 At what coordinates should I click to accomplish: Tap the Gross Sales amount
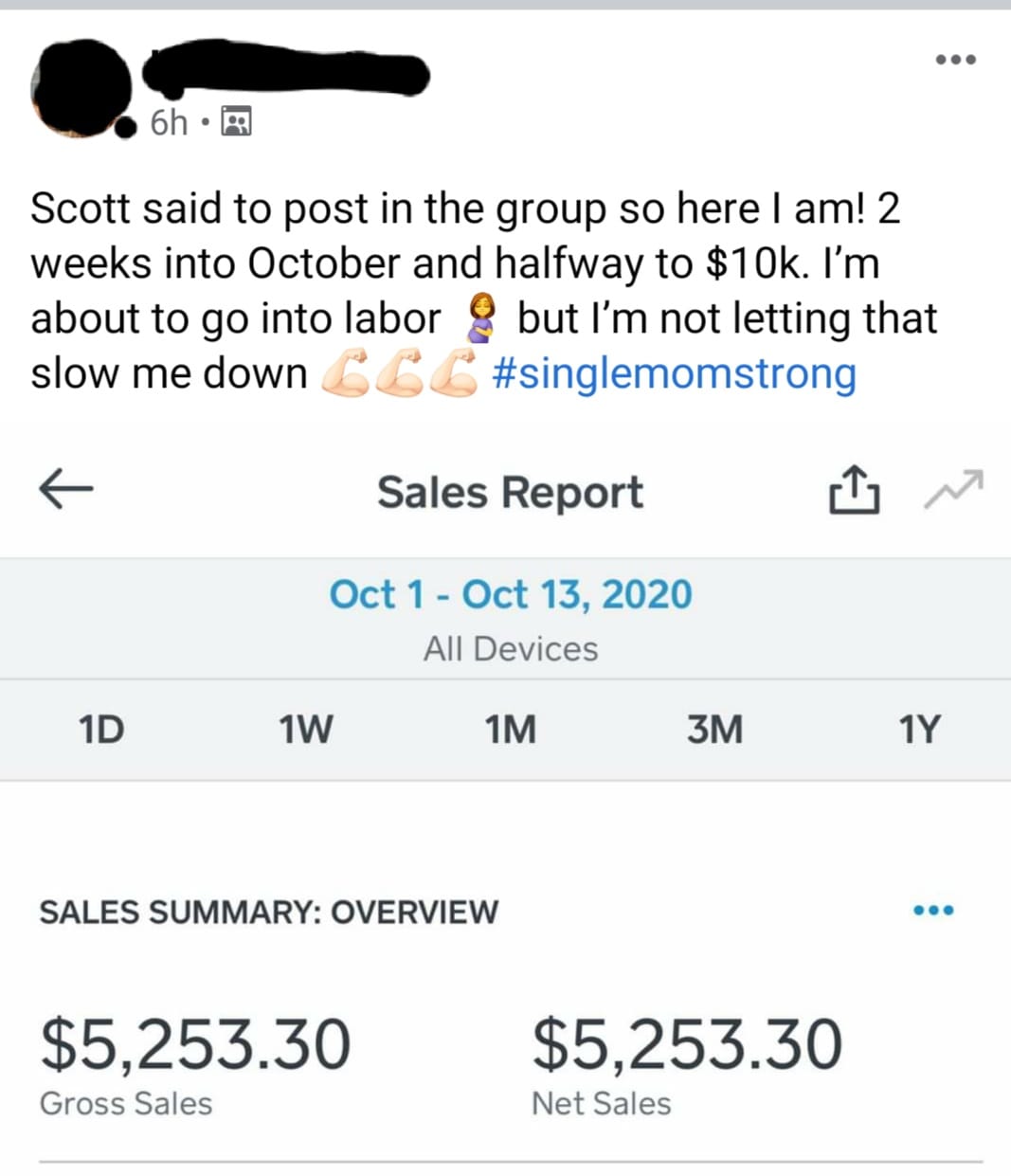click(195, 1044)
